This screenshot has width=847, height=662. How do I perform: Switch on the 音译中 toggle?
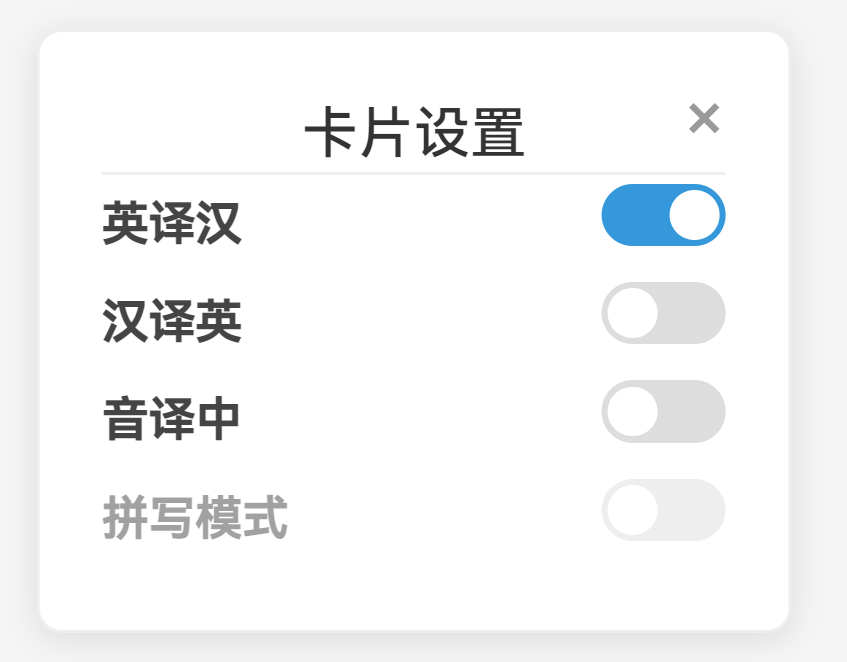point(663,411)
